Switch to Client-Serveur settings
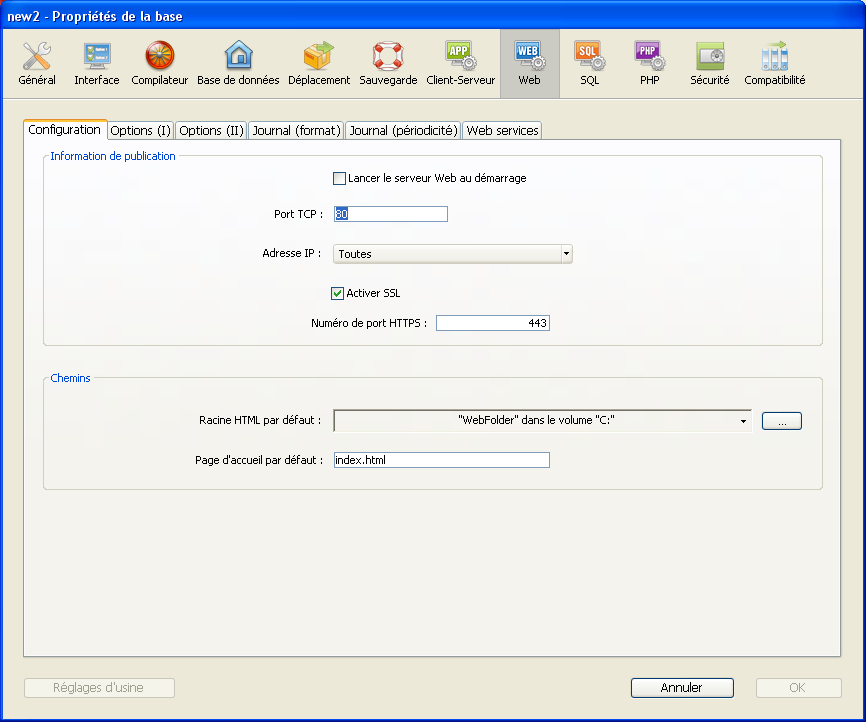This screenshot has height=722, width=866. pyautogui.click(x=460, y=63)
